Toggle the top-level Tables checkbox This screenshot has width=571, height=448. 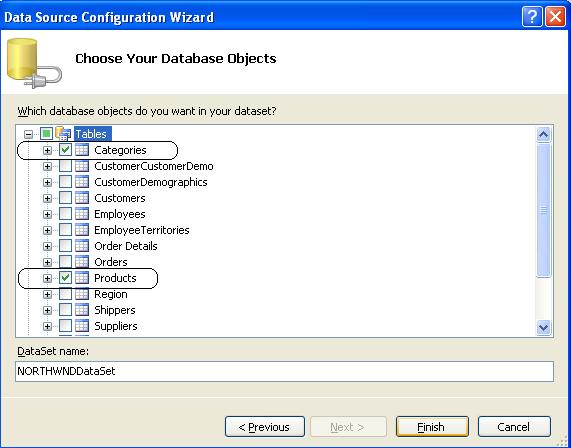47,134
